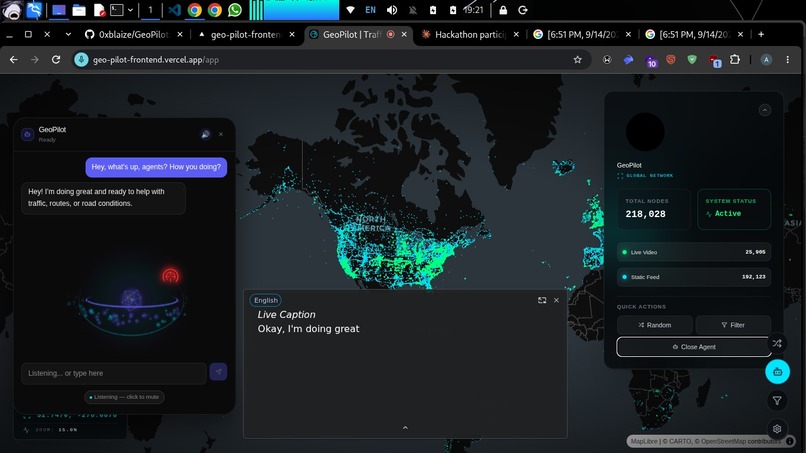This screenshot has width=806, height=453.
Task: Click the Total Nodes 218,028 card
Action: 654,208
